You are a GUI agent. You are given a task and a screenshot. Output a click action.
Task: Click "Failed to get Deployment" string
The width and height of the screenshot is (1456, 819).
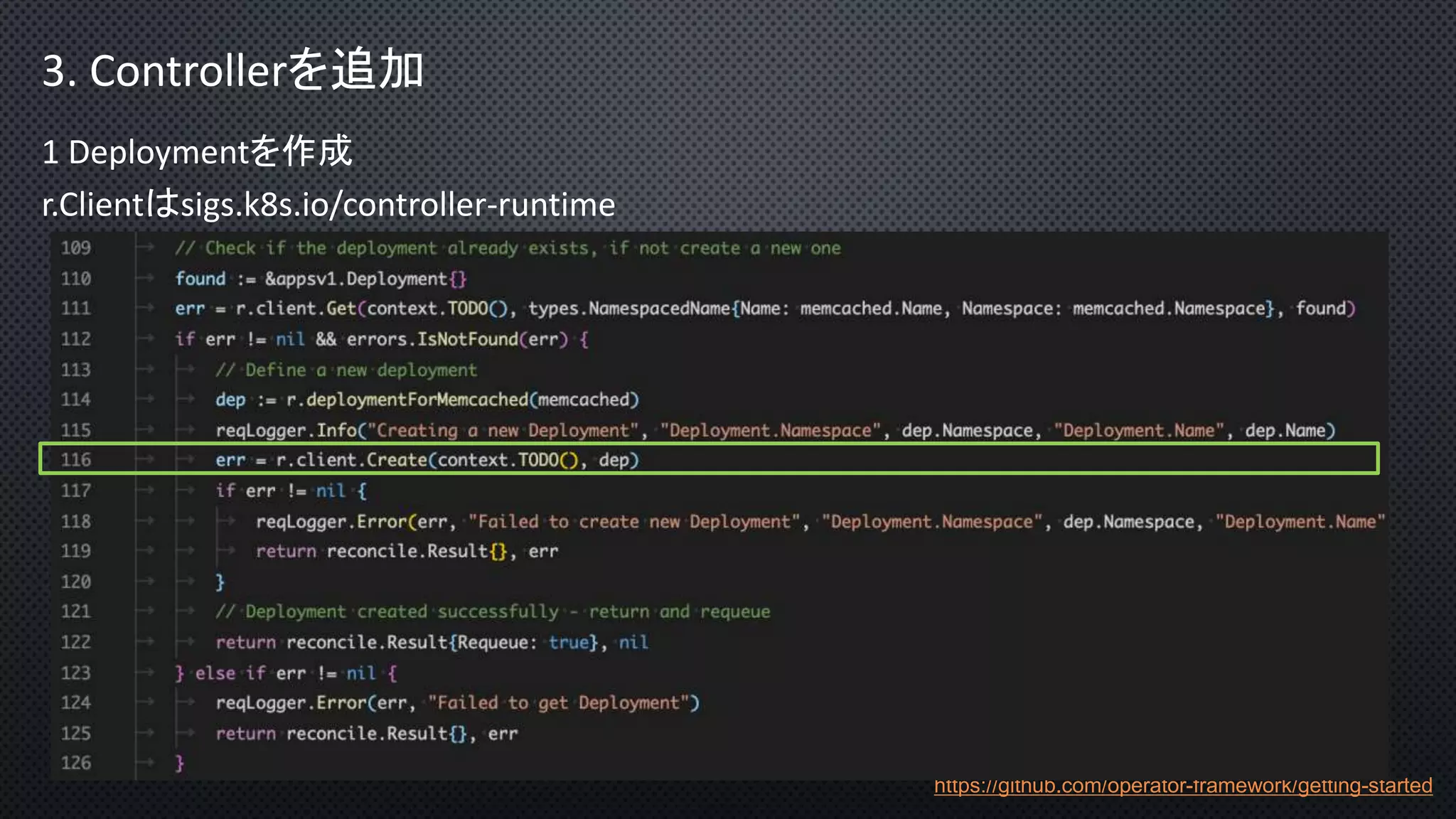coord(558,702)
